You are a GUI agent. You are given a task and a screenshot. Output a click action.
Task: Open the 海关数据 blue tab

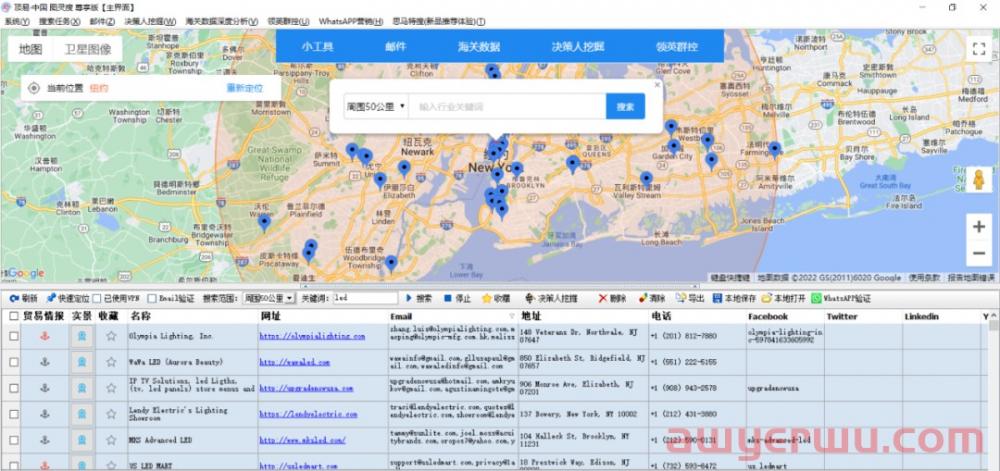478,47
